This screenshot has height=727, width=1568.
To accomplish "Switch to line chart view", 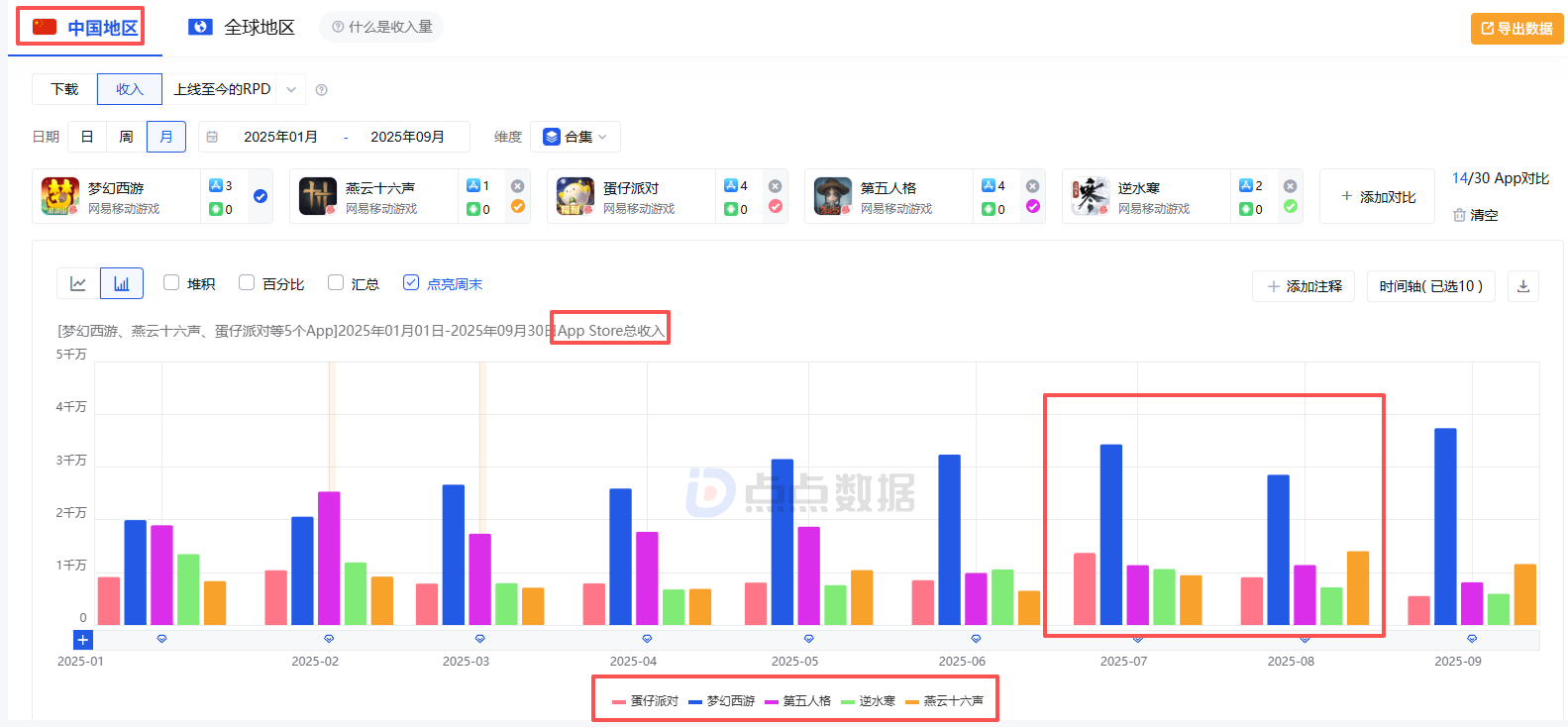I will click(x=78, y=284).
